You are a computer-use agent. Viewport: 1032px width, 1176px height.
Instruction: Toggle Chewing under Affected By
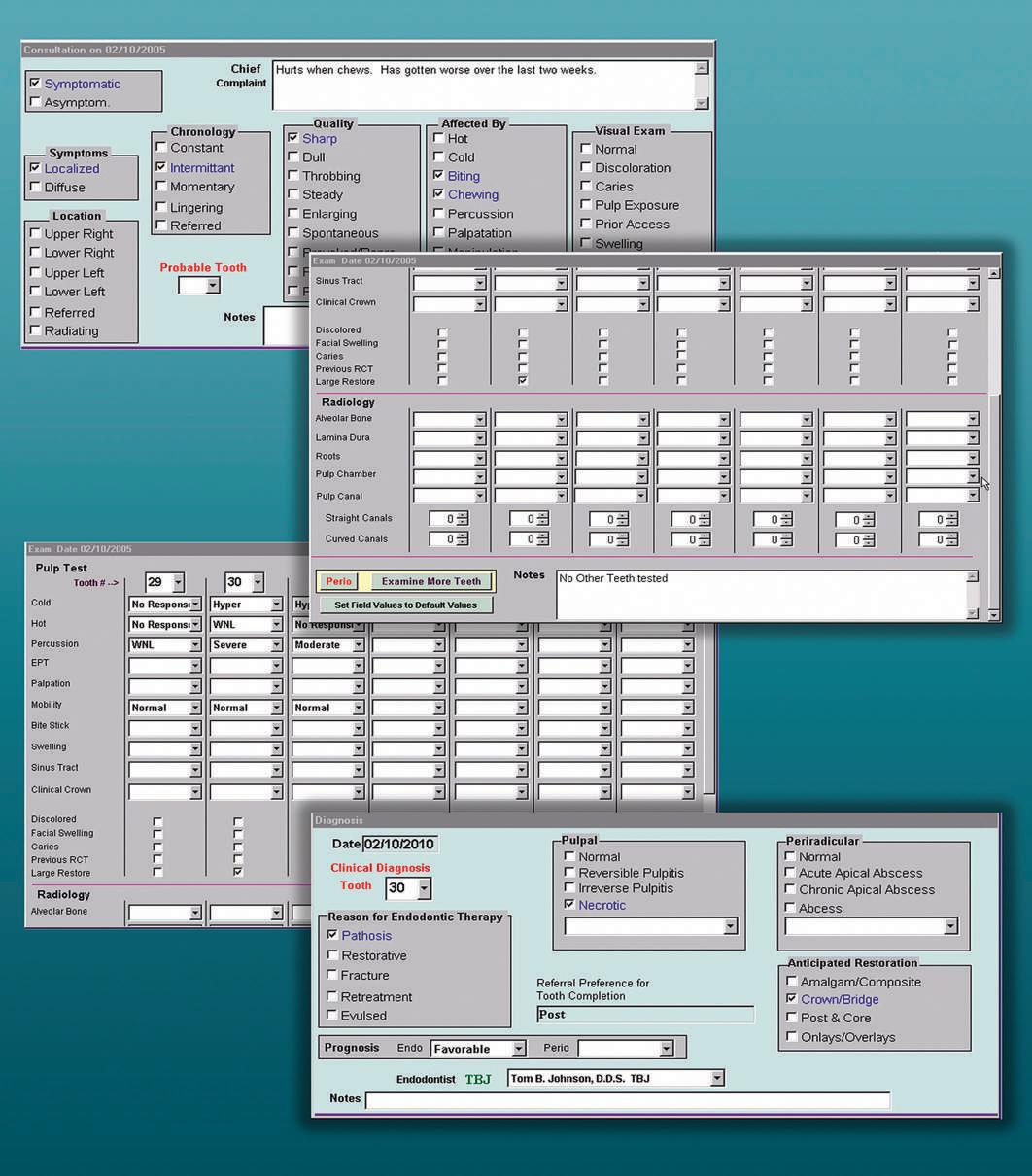439,194
